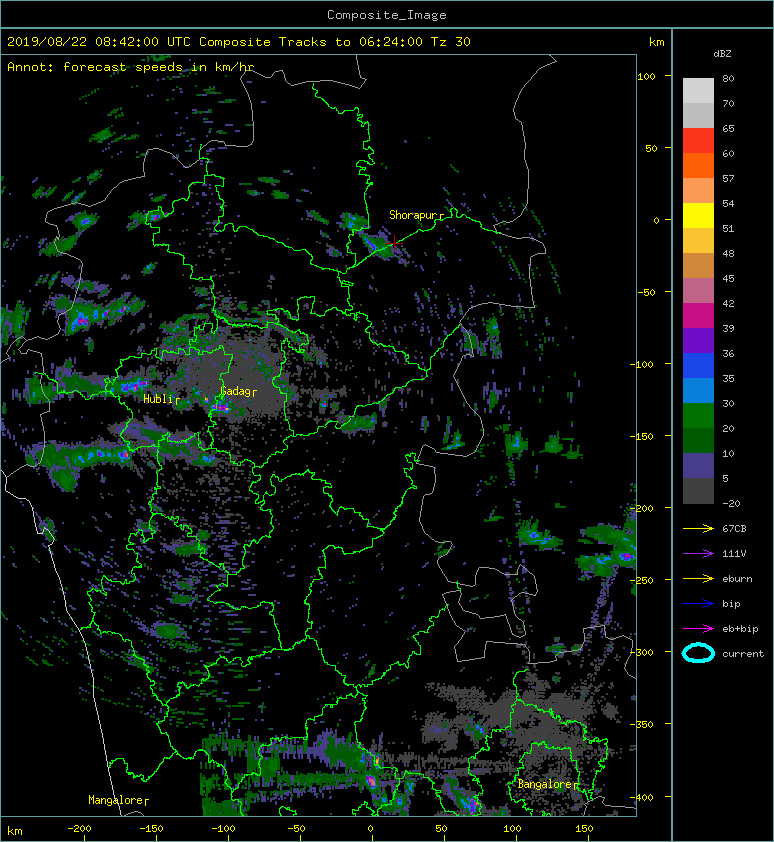Viewport: 774px width, 842px height.
Task: Click the 150 tick on the horizontal km axis
Action: pos(584,829)
